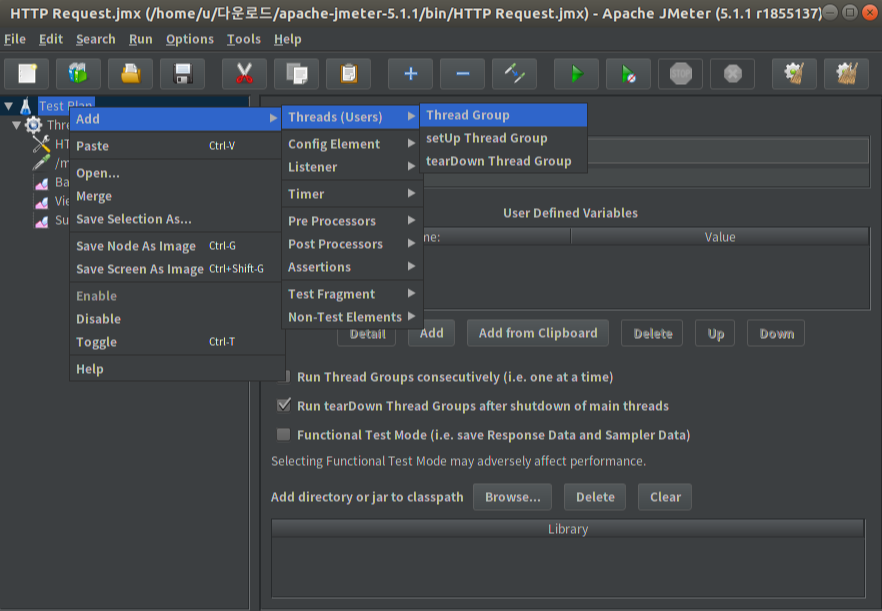Click the Value column header

pyautogui.click(x=720, y=237)
